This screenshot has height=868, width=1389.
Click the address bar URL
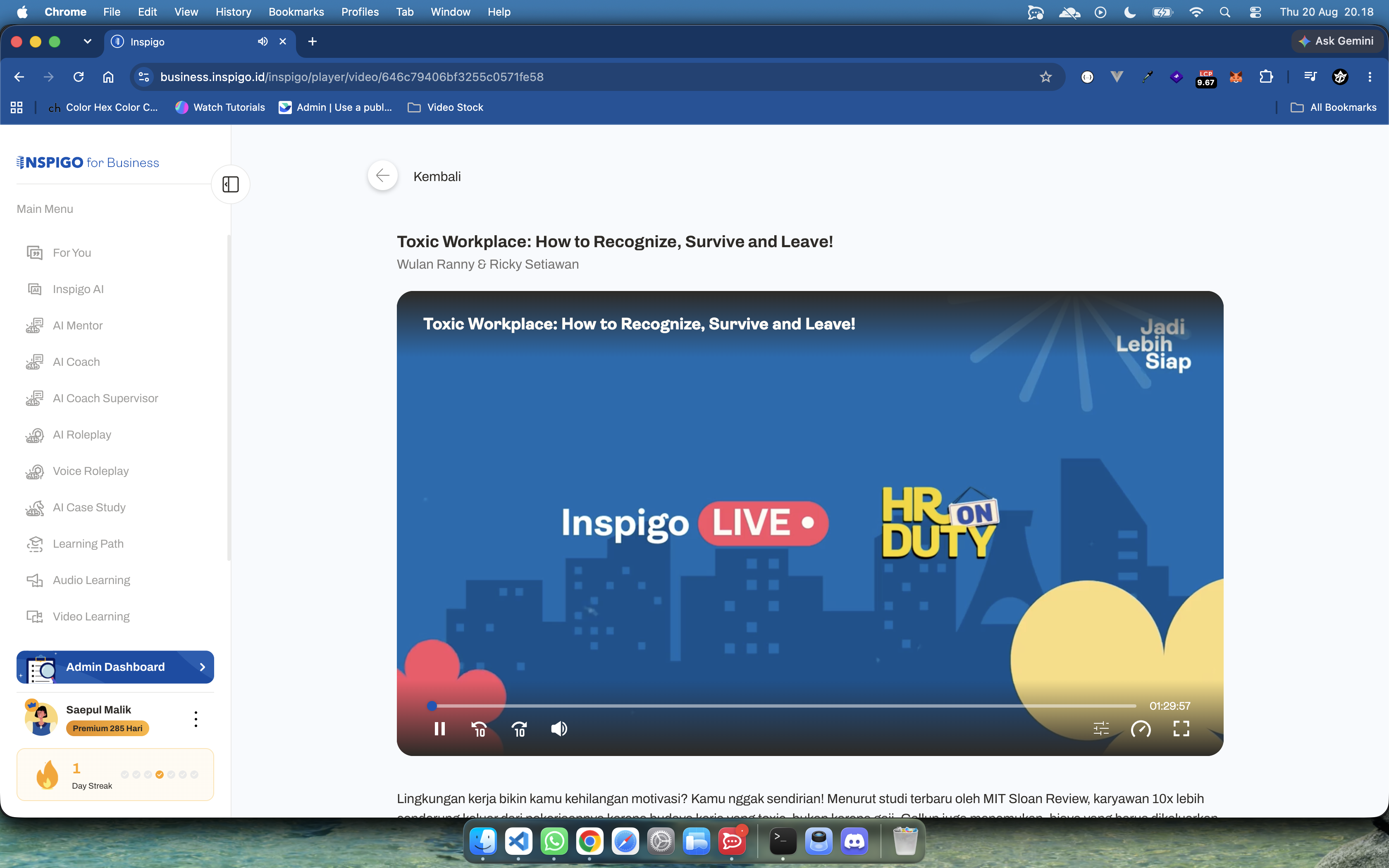click(x=352, y=76)
